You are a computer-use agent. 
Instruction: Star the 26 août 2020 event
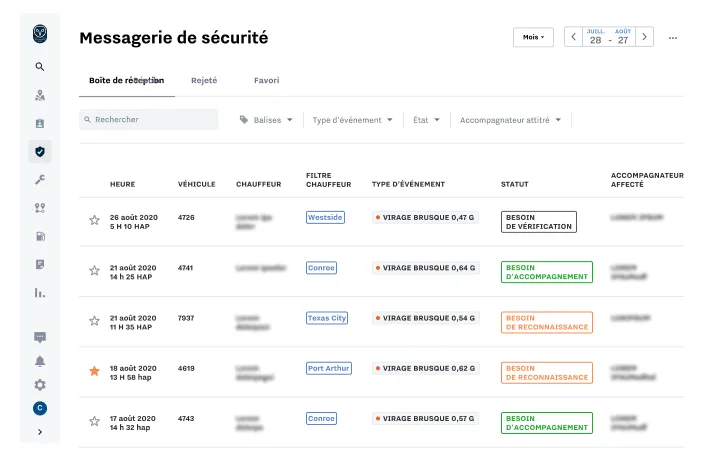pyautogui.click(x=95, y=220)
